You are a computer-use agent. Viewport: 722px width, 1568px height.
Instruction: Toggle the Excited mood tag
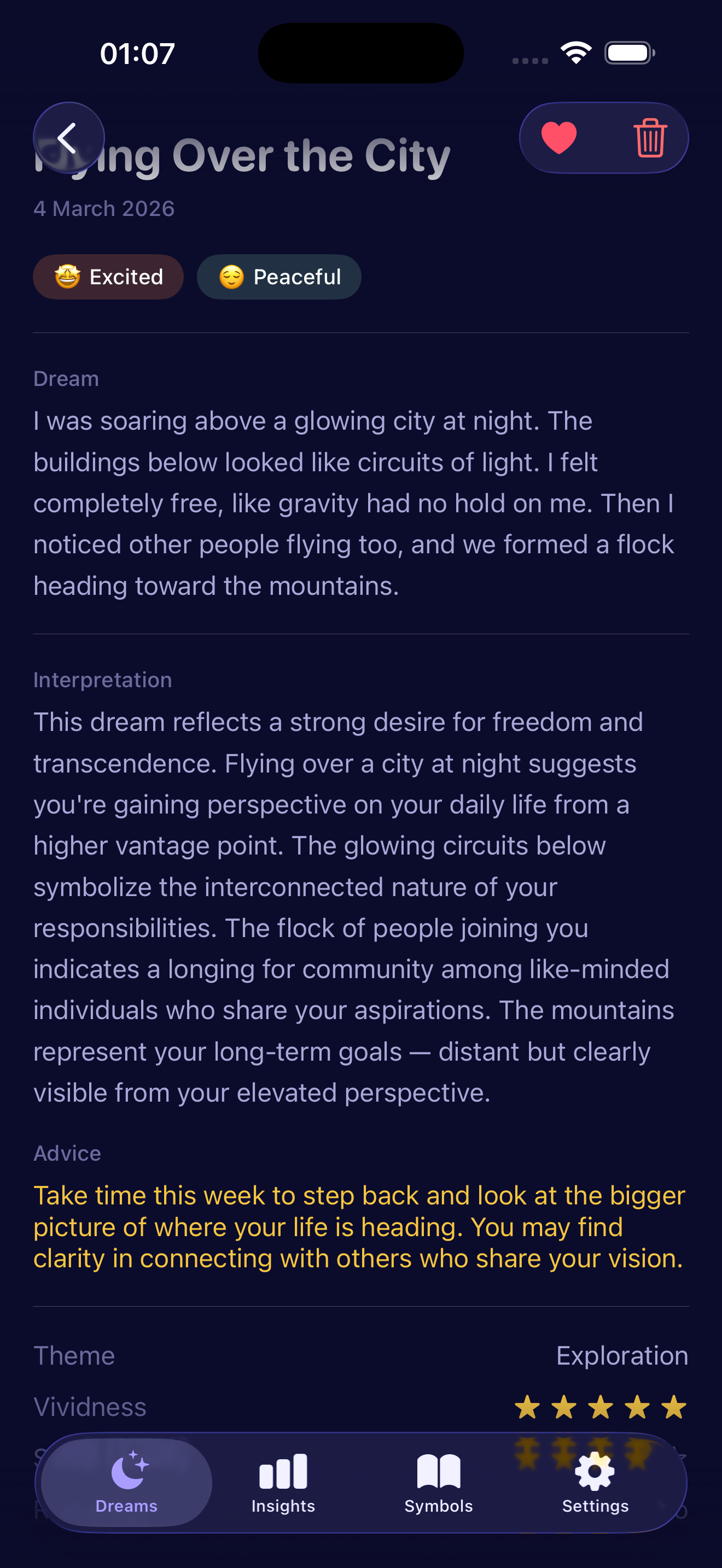pyautogui.click(x=108, y=276)
